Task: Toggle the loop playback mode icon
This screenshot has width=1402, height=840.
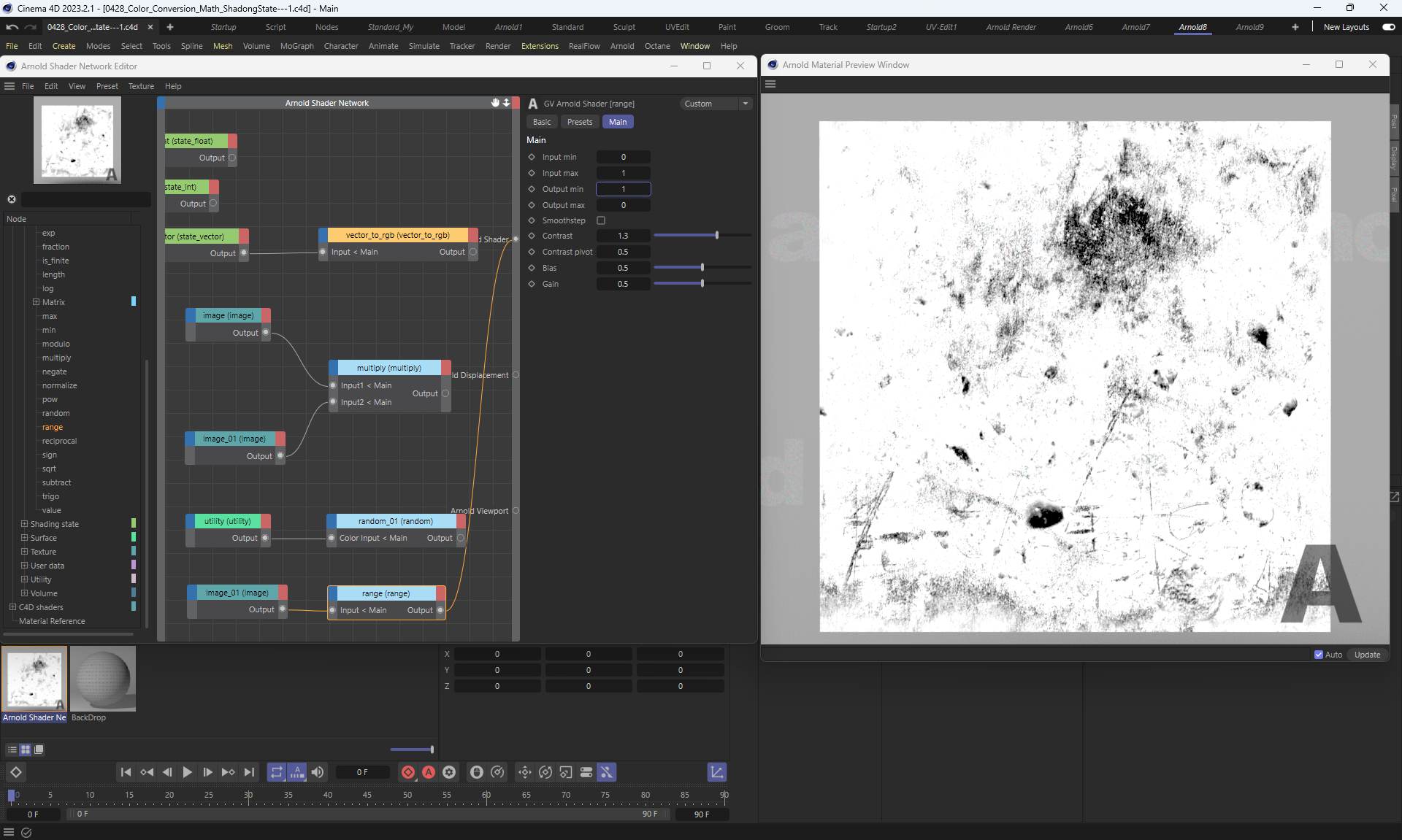Action: (x=276, y=772)
